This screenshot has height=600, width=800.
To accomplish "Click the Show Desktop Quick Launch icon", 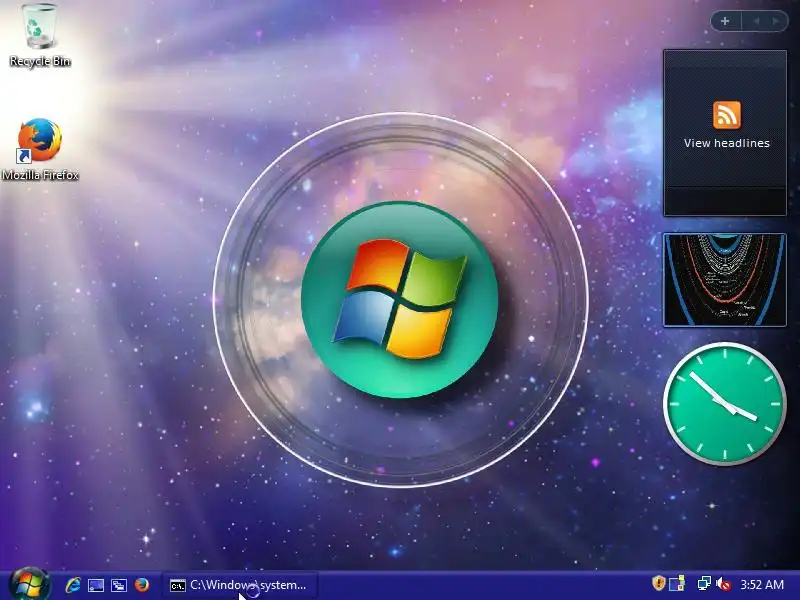I will (x=96, y=585).
